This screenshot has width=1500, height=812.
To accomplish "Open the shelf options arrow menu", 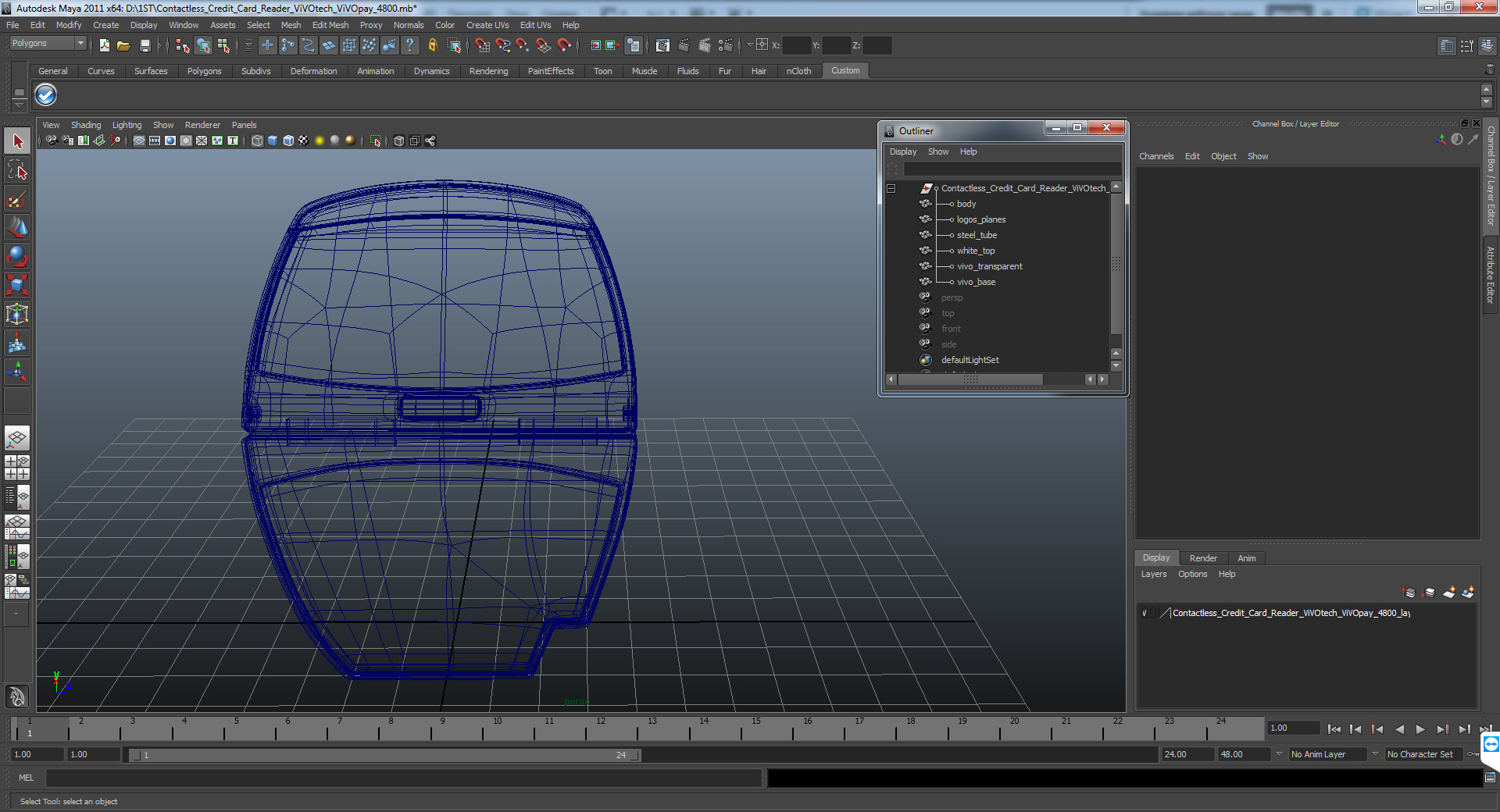I will pos(19,105).
